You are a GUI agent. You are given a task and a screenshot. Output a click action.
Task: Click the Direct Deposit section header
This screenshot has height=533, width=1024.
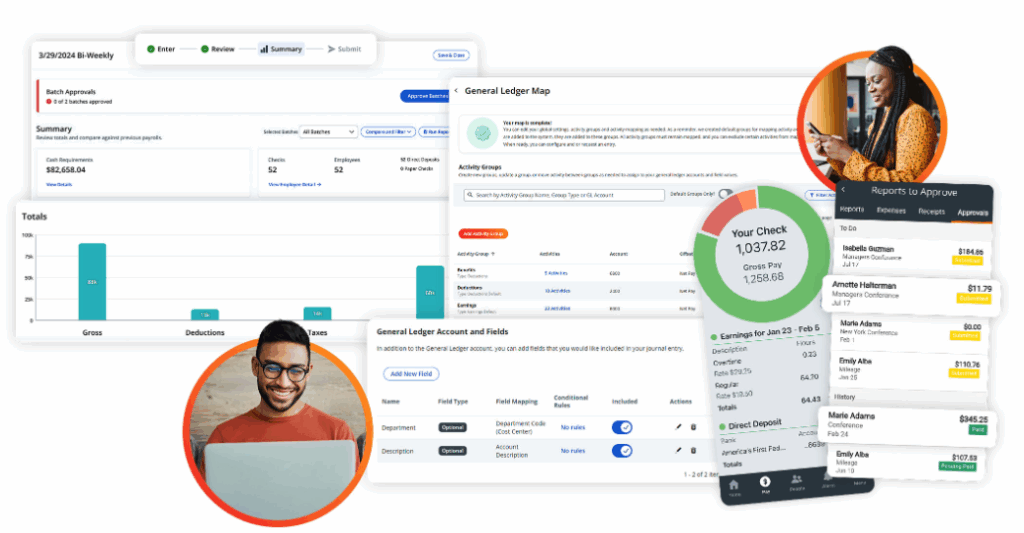coord(754,425)
